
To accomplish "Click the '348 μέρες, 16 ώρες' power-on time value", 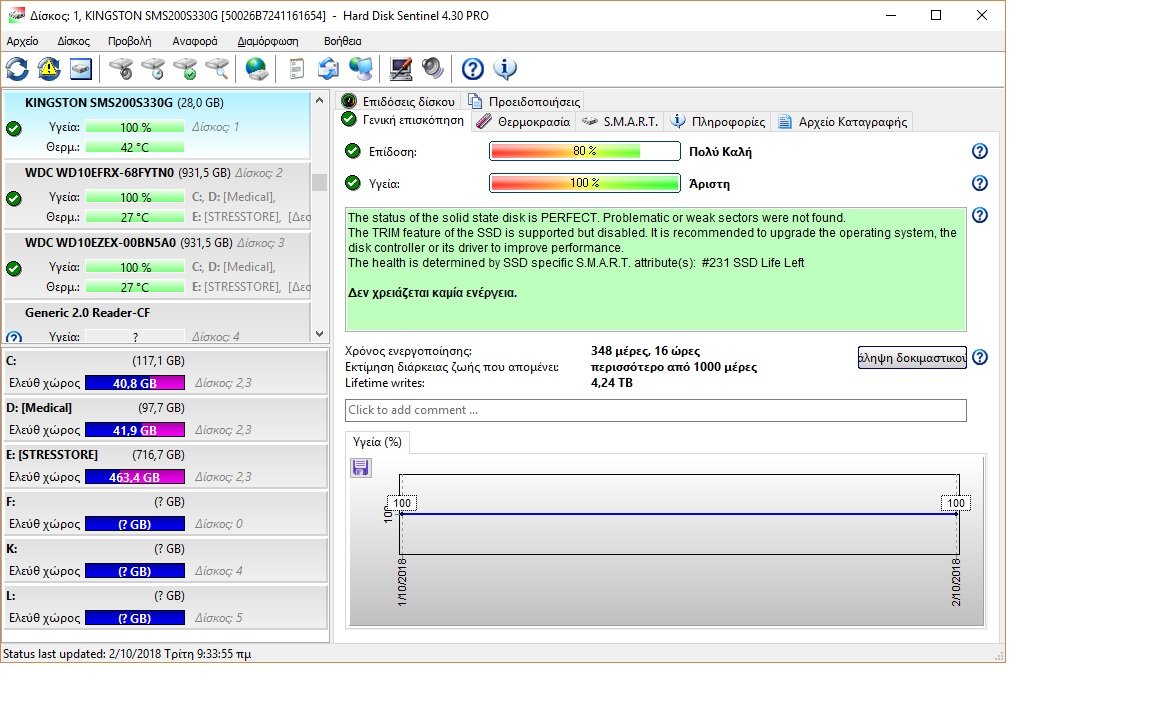I will click(x=645, y=351).
